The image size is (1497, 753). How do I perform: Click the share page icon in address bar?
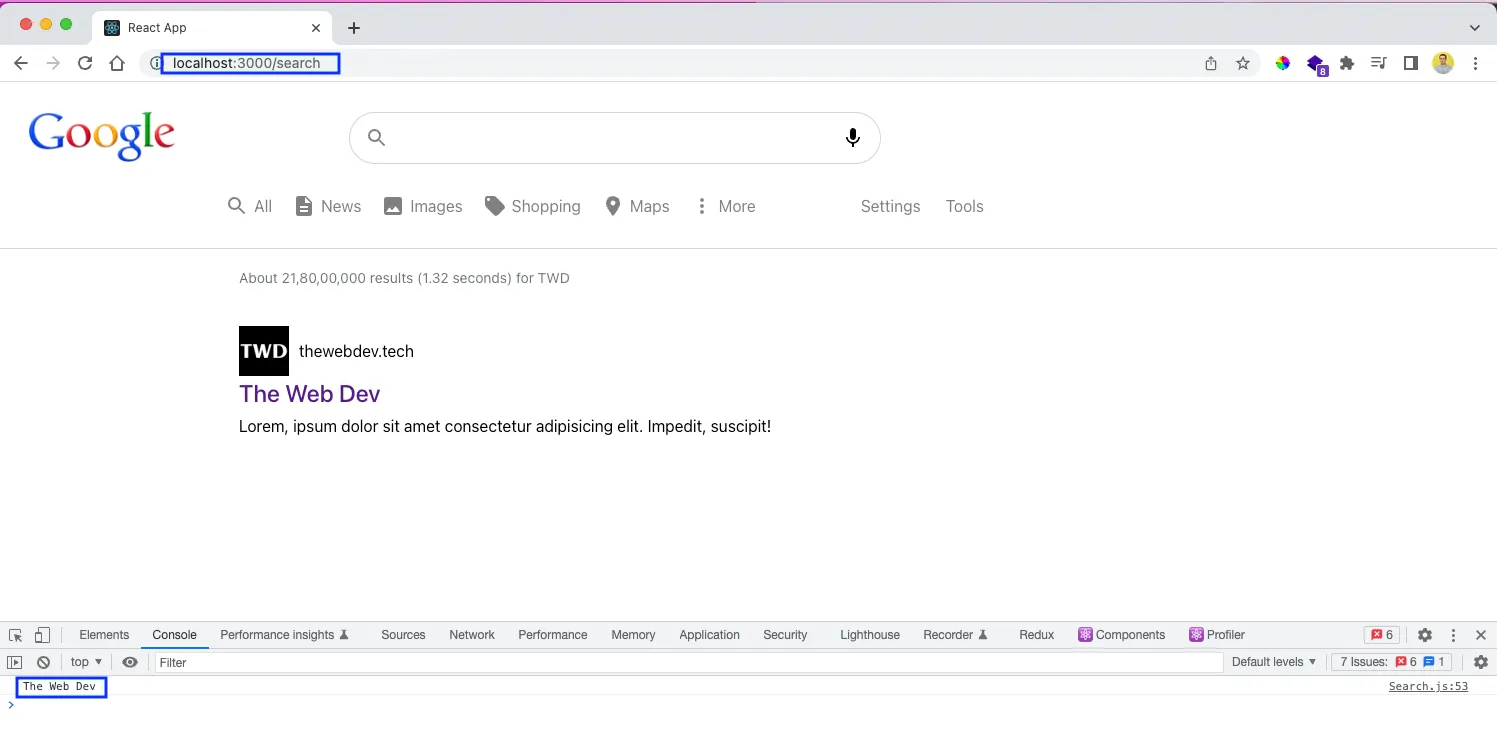(x=1211, y=63)
